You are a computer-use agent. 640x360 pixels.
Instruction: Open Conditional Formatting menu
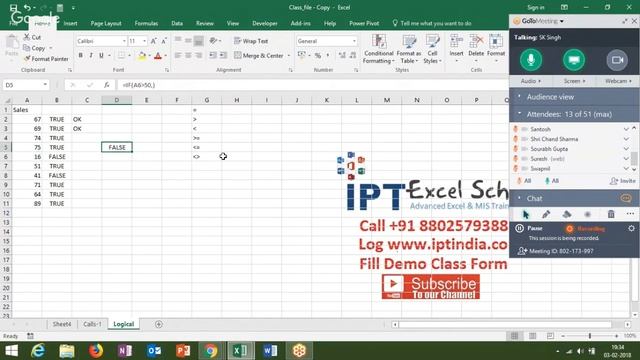[x=379, y=49]
